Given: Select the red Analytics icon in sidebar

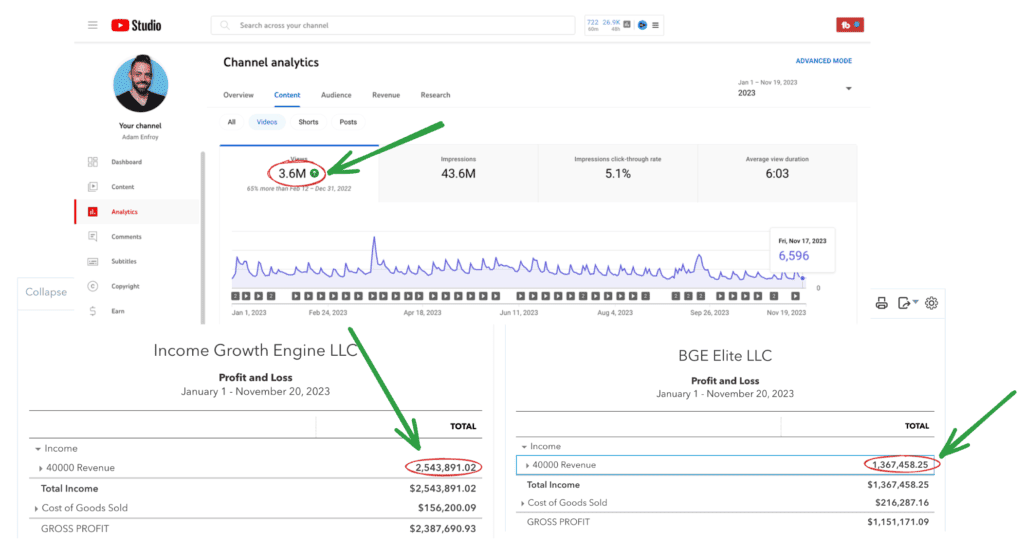Looking at the screenshot, I should click(93, 212).
